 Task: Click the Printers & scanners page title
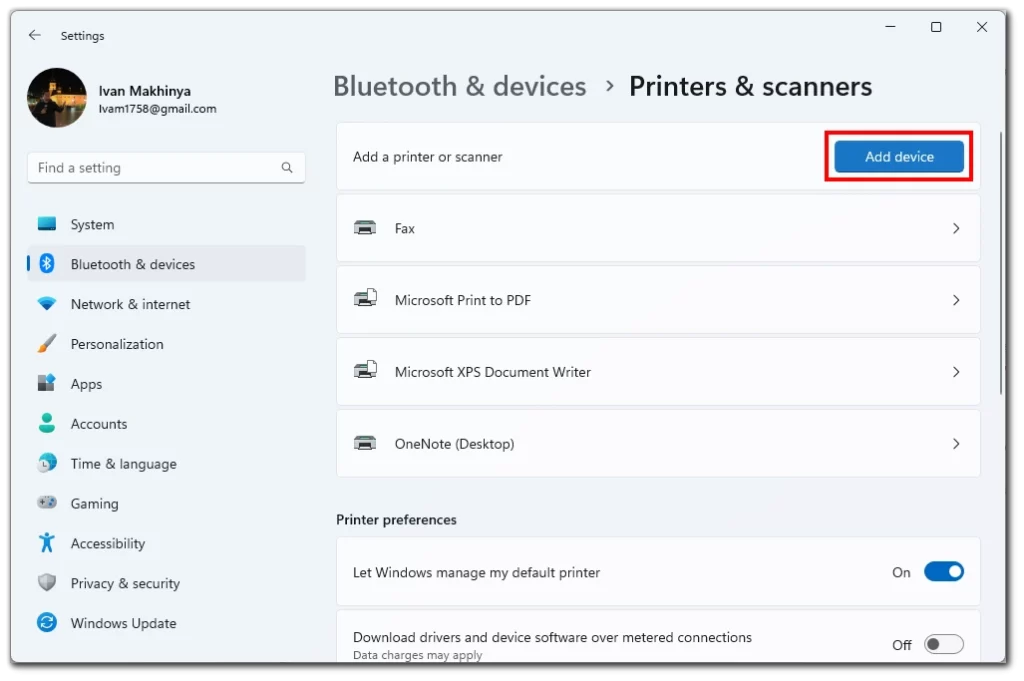coord(750,86)
